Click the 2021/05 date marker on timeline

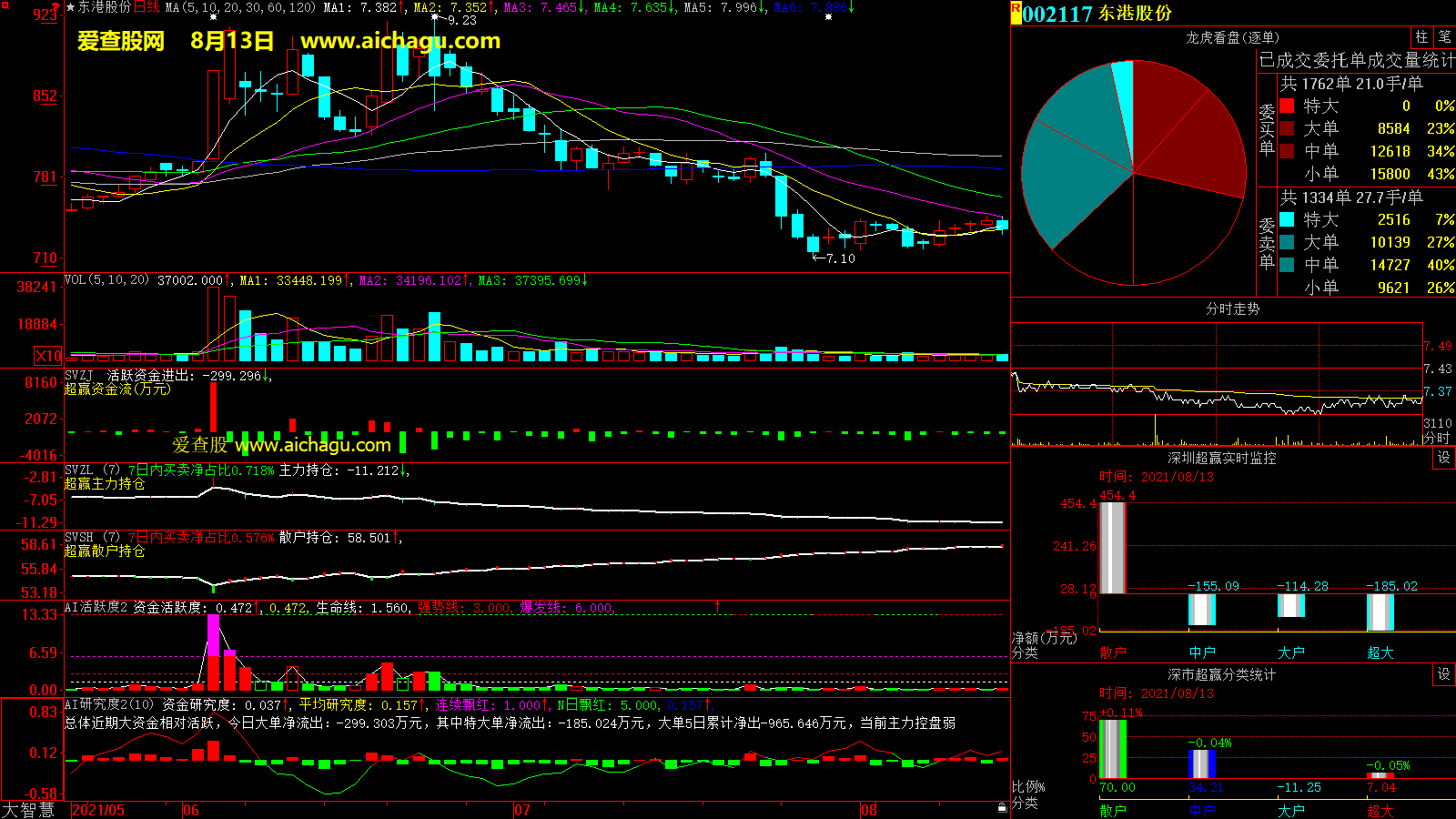98,810
